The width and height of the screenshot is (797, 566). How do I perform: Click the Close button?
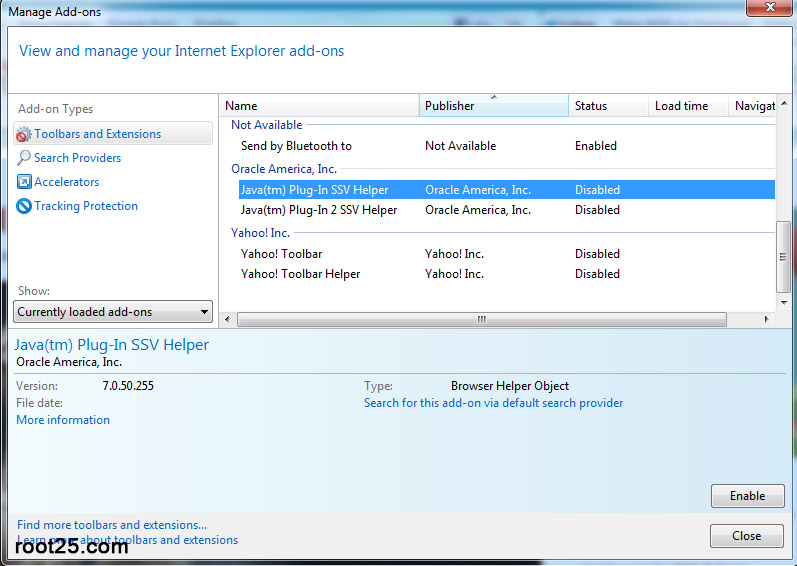(747, 536)
